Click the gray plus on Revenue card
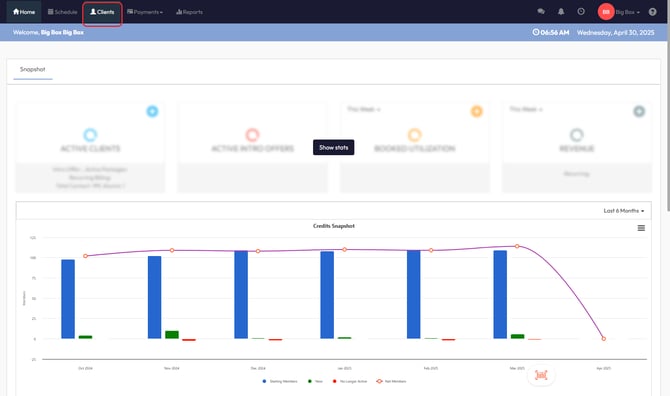The height and width of the screenshot is (396, 670). (x=639, y=111)
